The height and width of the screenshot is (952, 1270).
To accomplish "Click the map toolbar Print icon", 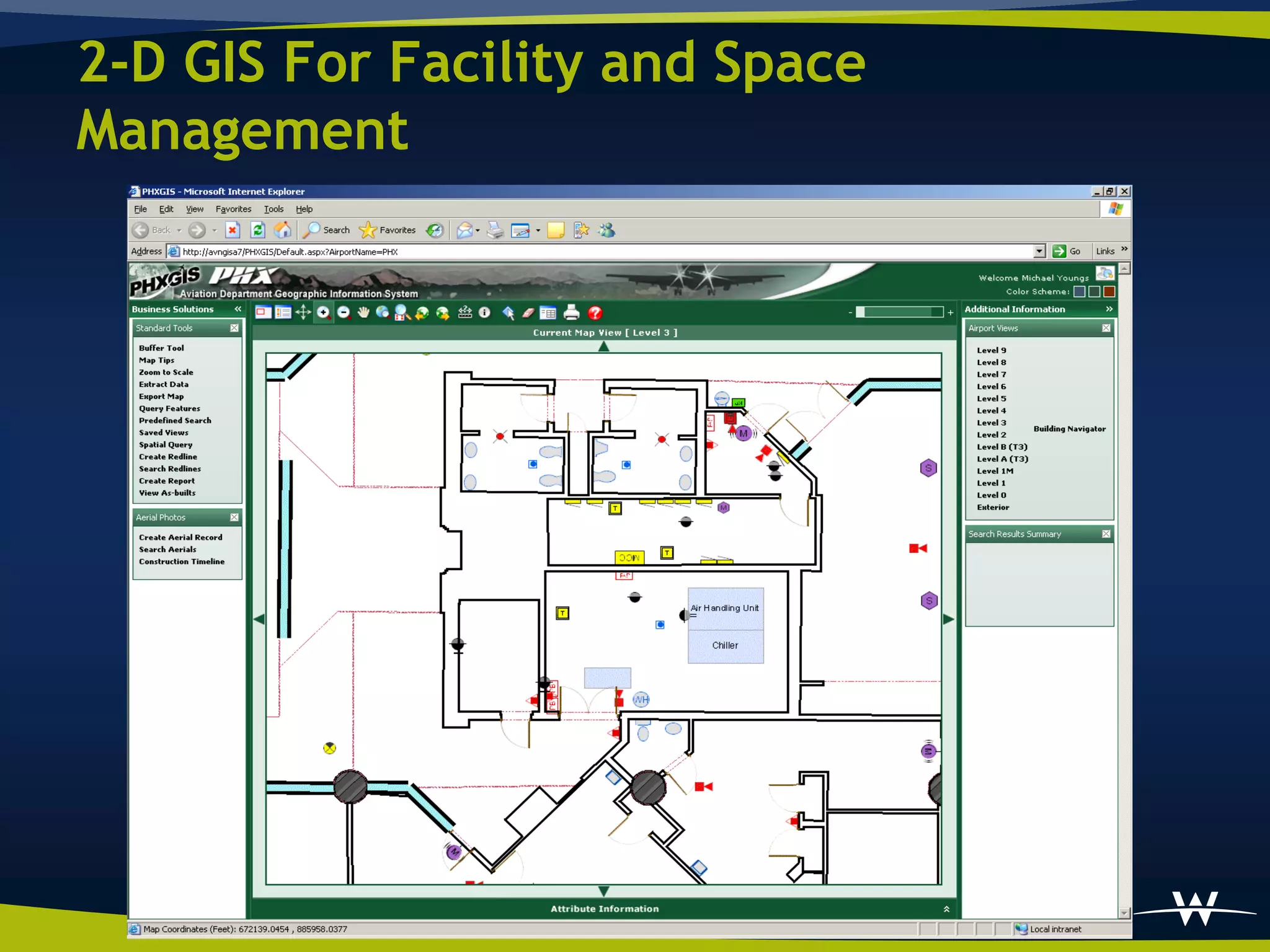I will pyautogui.click(x=572, y=313).
